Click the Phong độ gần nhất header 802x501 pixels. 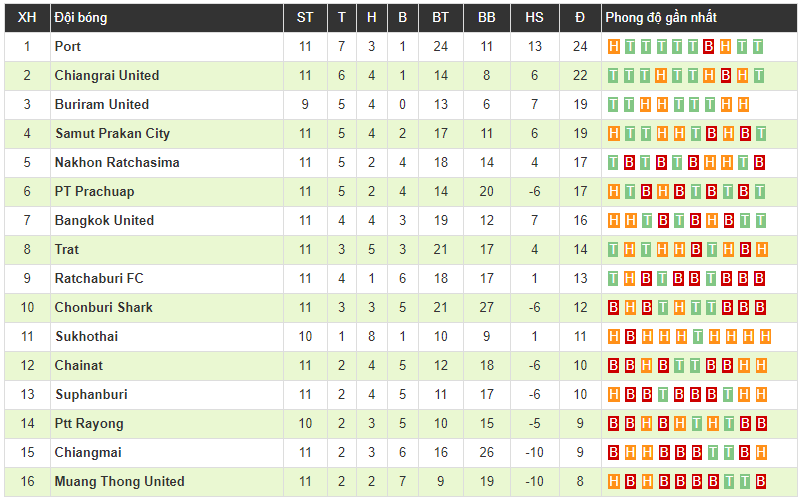(x=660, y=17)
